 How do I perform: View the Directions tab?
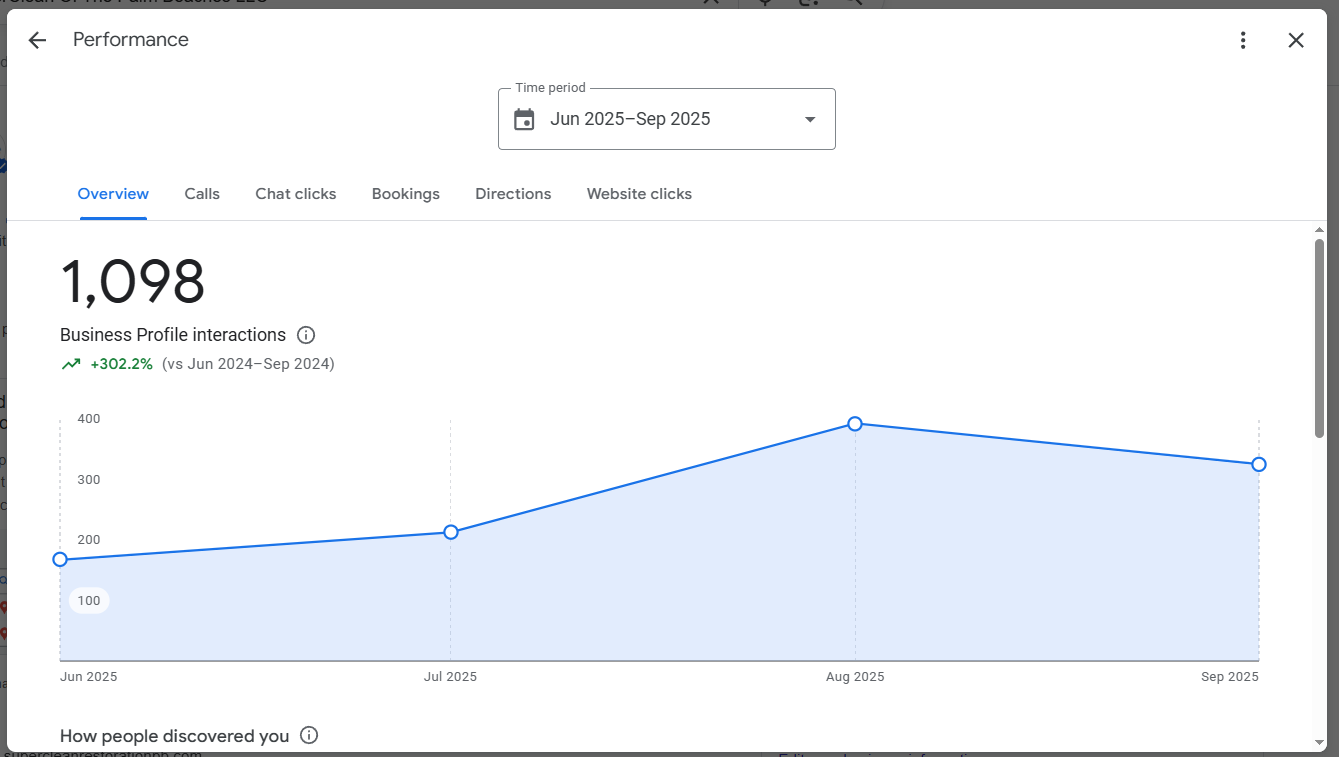tap(513, 194)
